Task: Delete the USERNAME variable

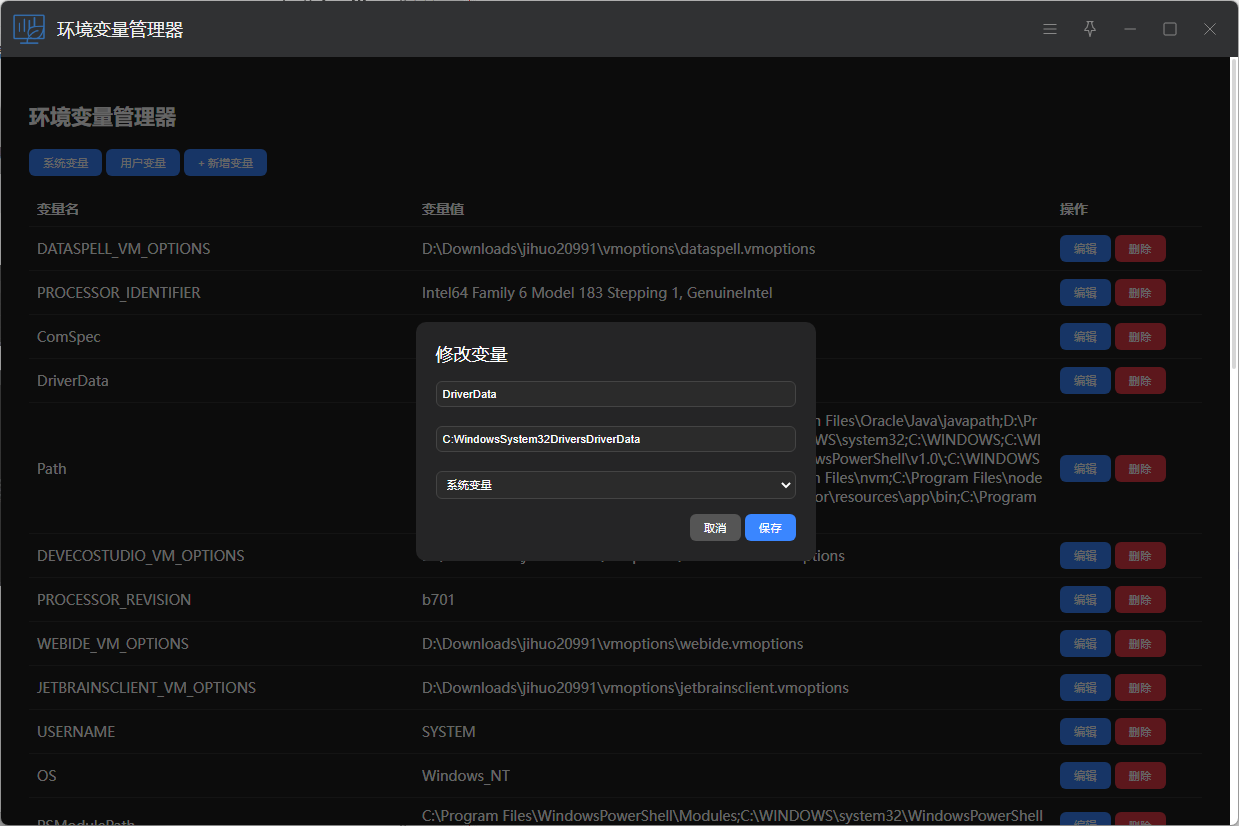Action: coord(1140,732)
